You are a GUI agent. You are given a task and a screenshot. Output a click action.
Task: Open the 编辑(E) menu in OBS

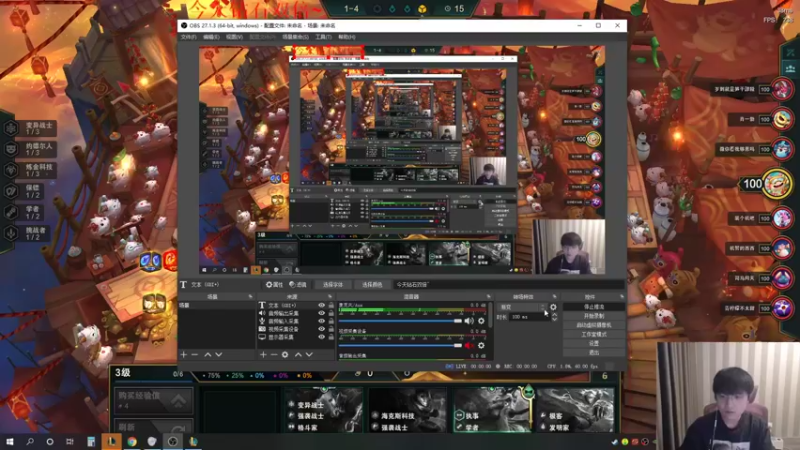coord(211,37)
